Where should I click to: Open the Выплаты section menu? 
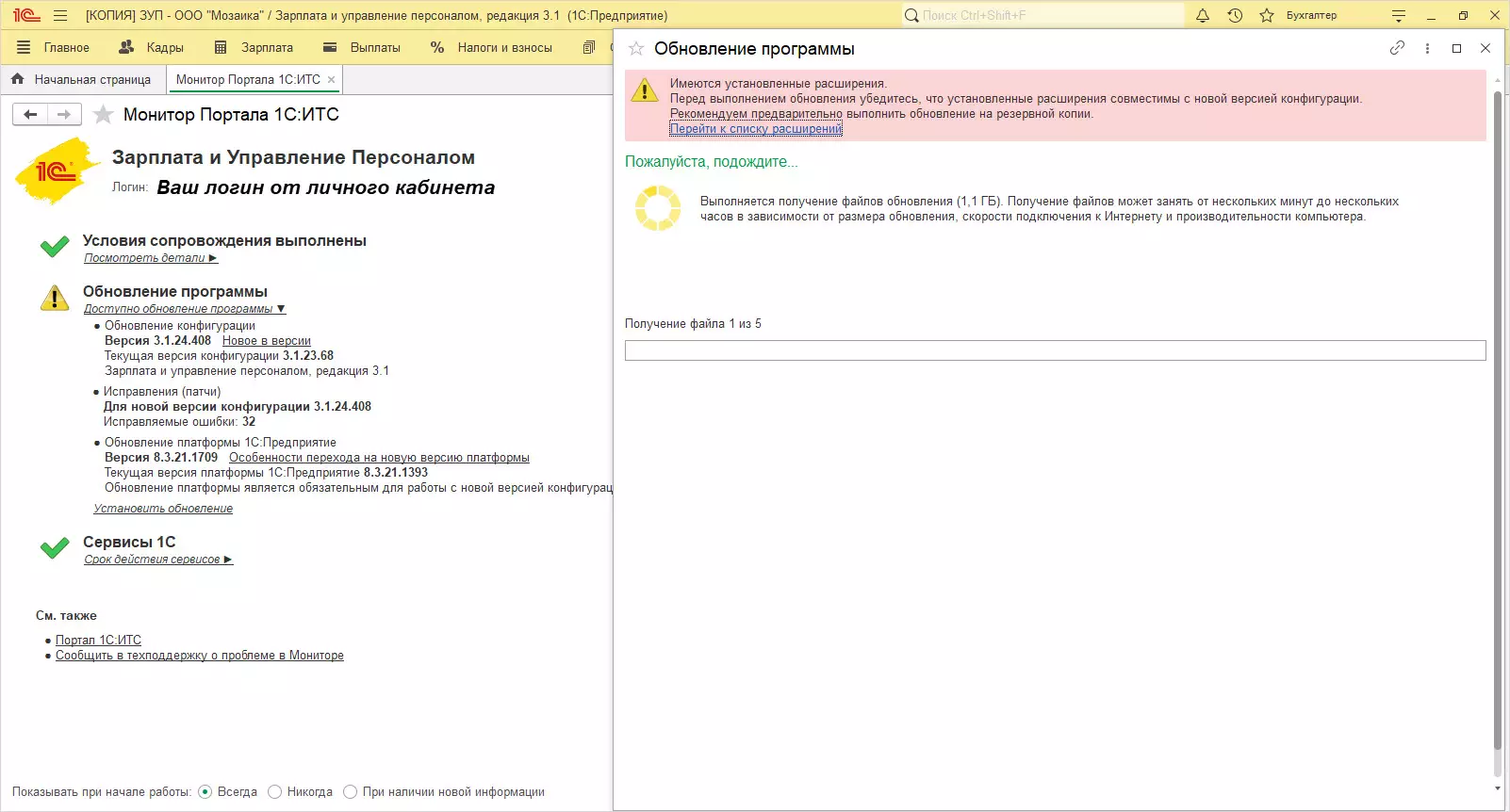(375, 47)
